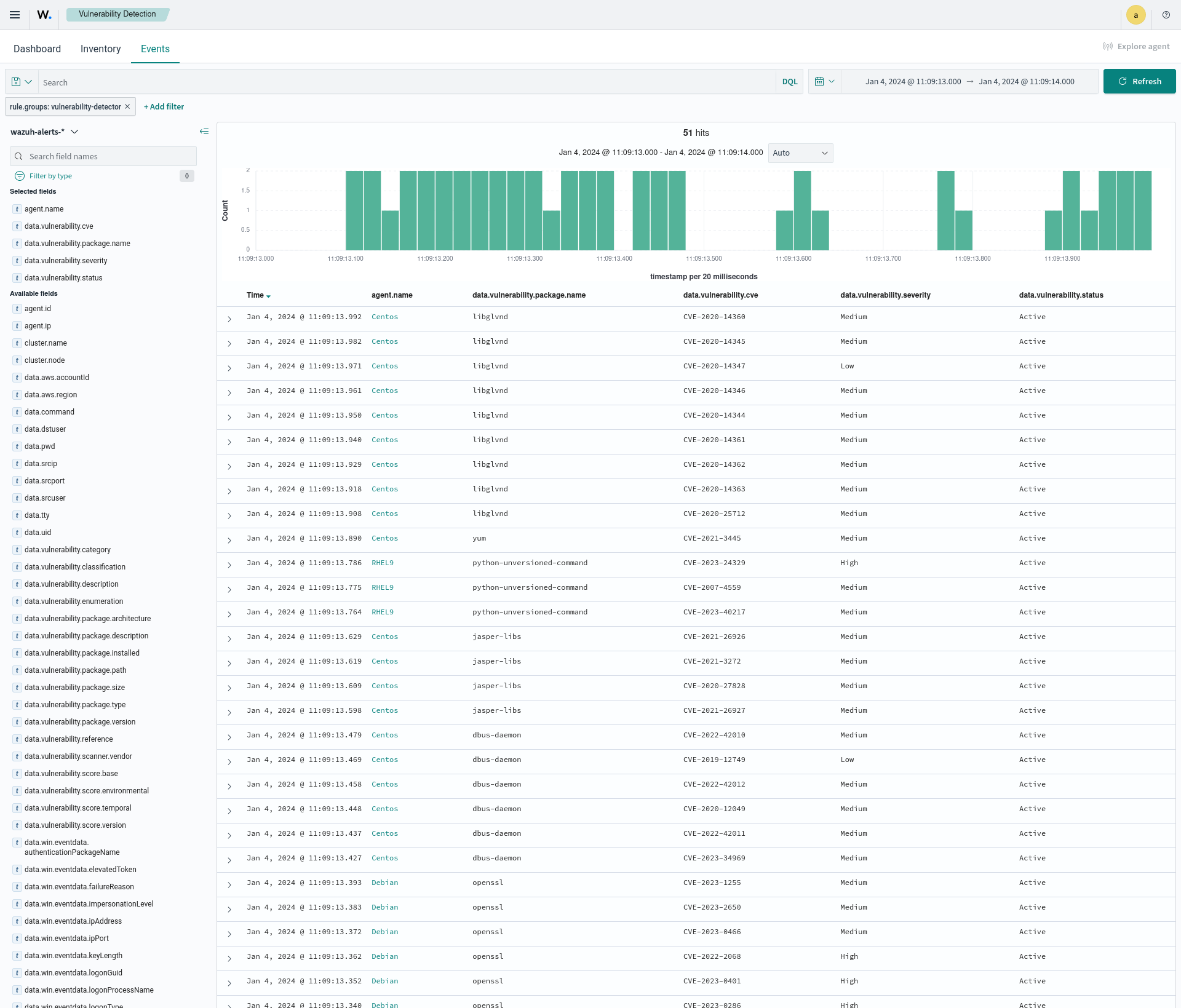Sort by the Time column header
The width and height of the screenshot is (1181, 1008).
pos(258,295)
